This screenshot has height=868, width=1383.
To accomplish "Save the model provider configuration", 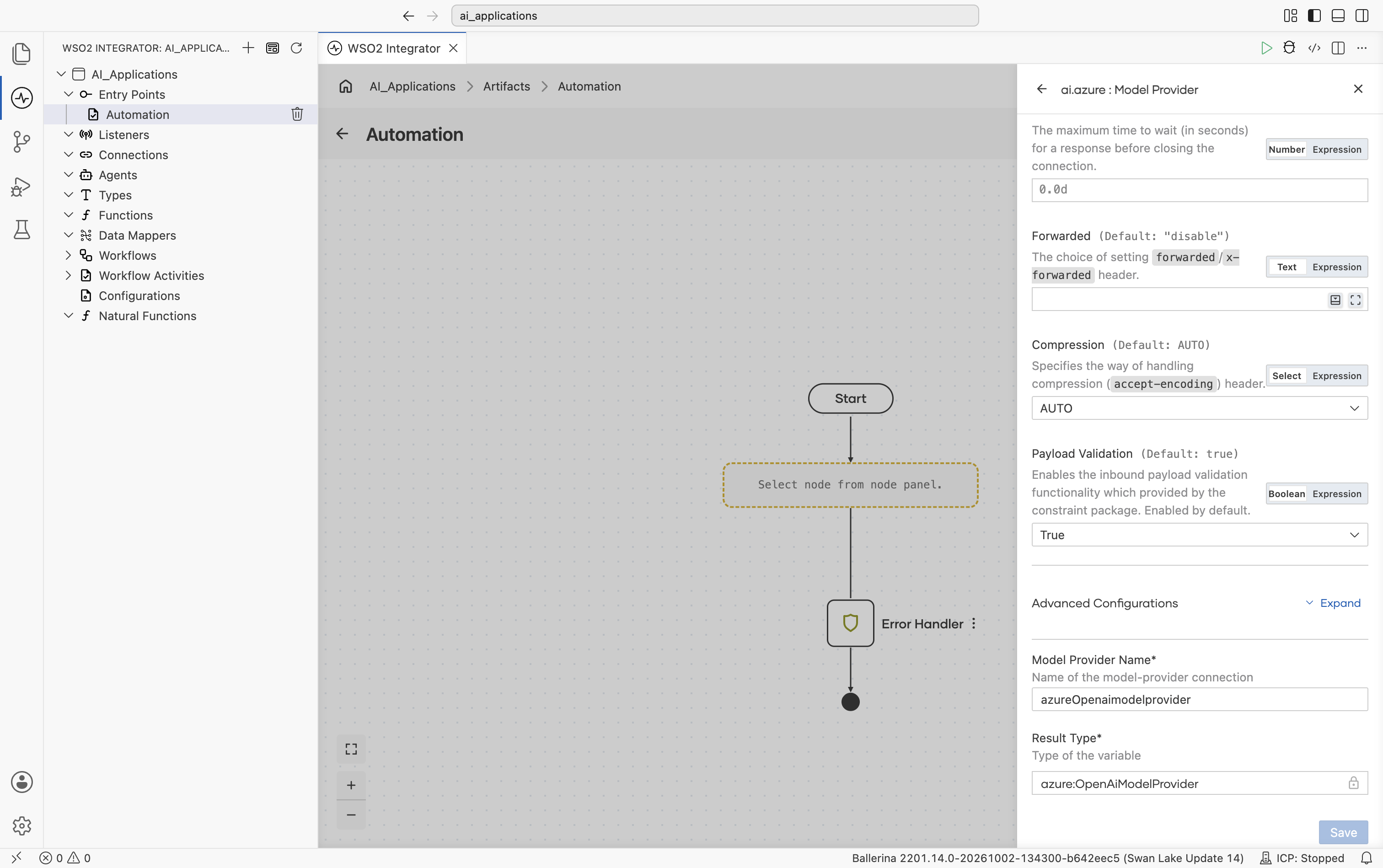I will point(1343,832).
